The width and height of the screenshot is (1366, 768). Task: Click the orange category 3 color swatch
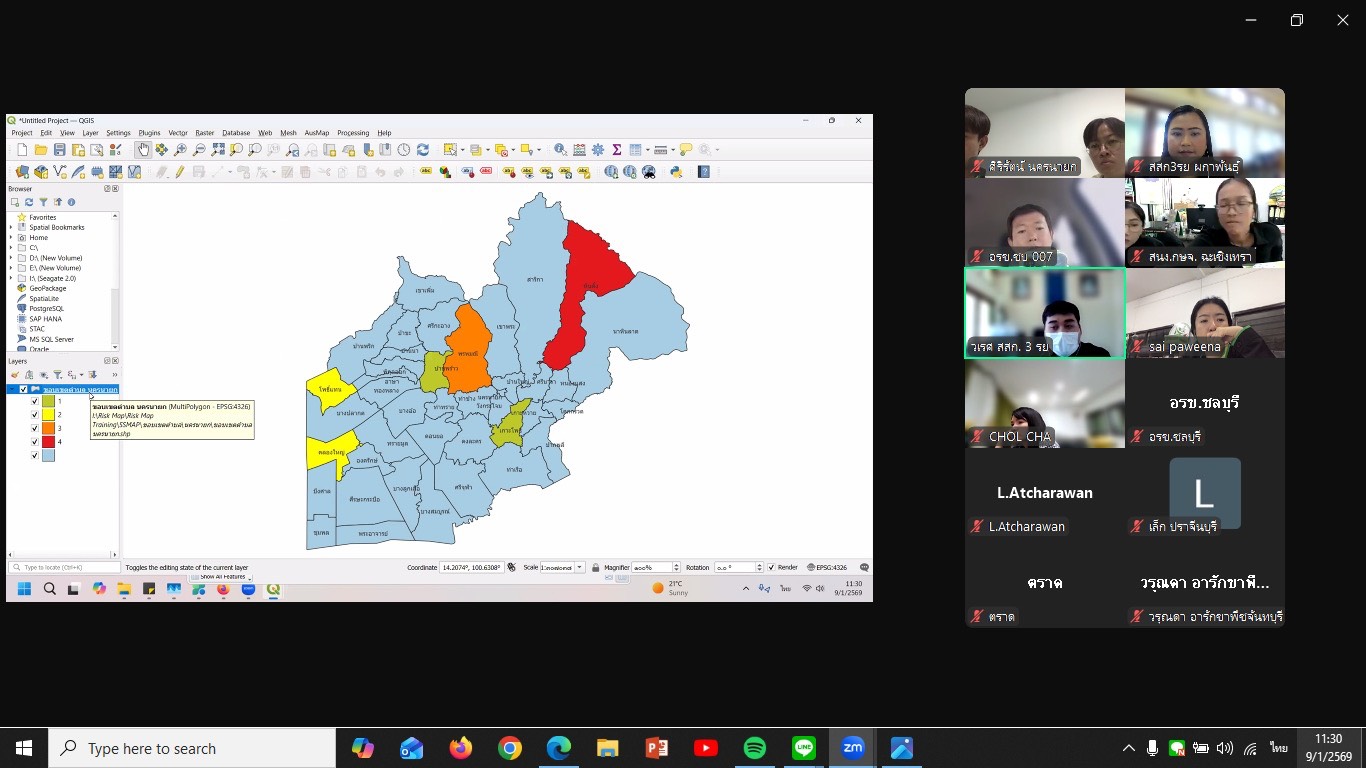click(x=48, y=428)
